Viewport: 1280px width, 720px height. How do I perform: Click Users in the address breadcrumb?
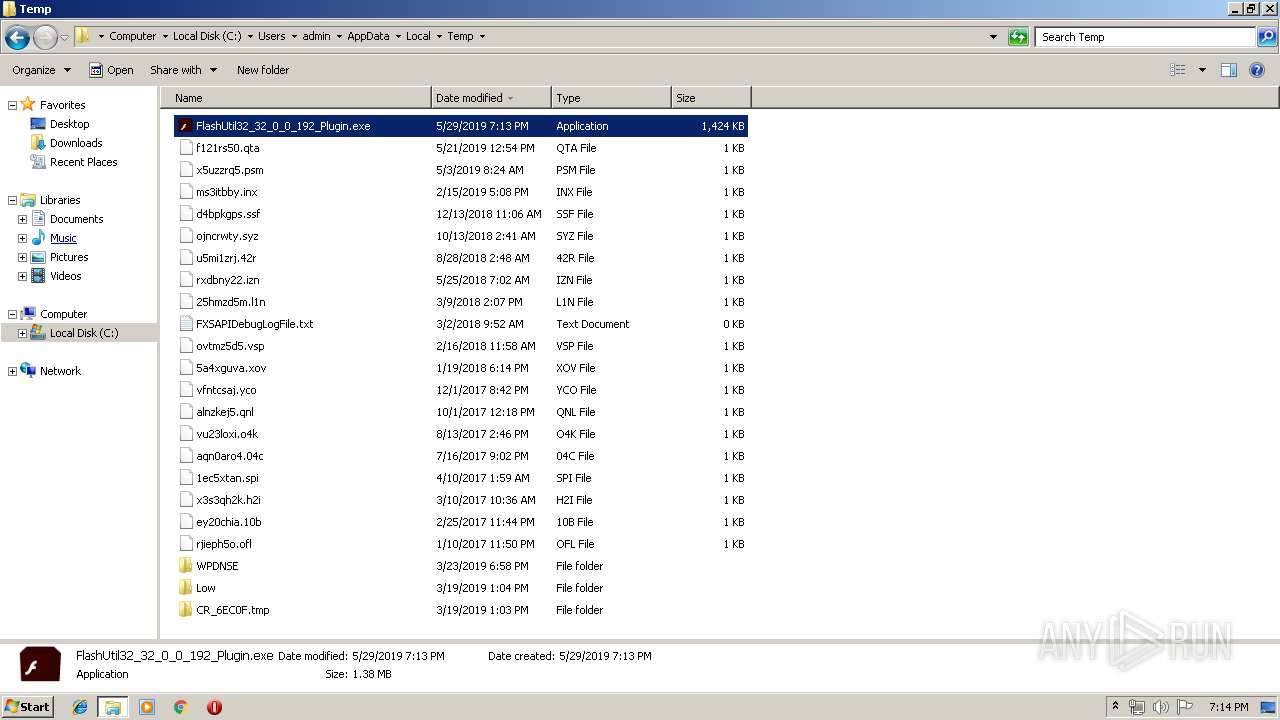point(271,36)
